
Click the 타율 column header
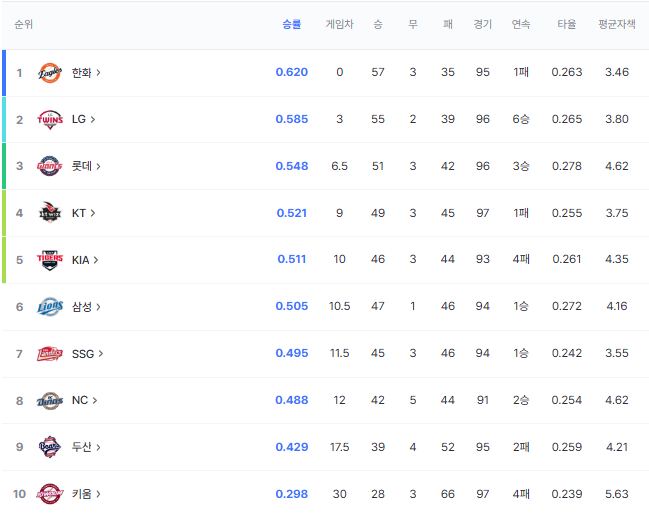pos(567,24)
